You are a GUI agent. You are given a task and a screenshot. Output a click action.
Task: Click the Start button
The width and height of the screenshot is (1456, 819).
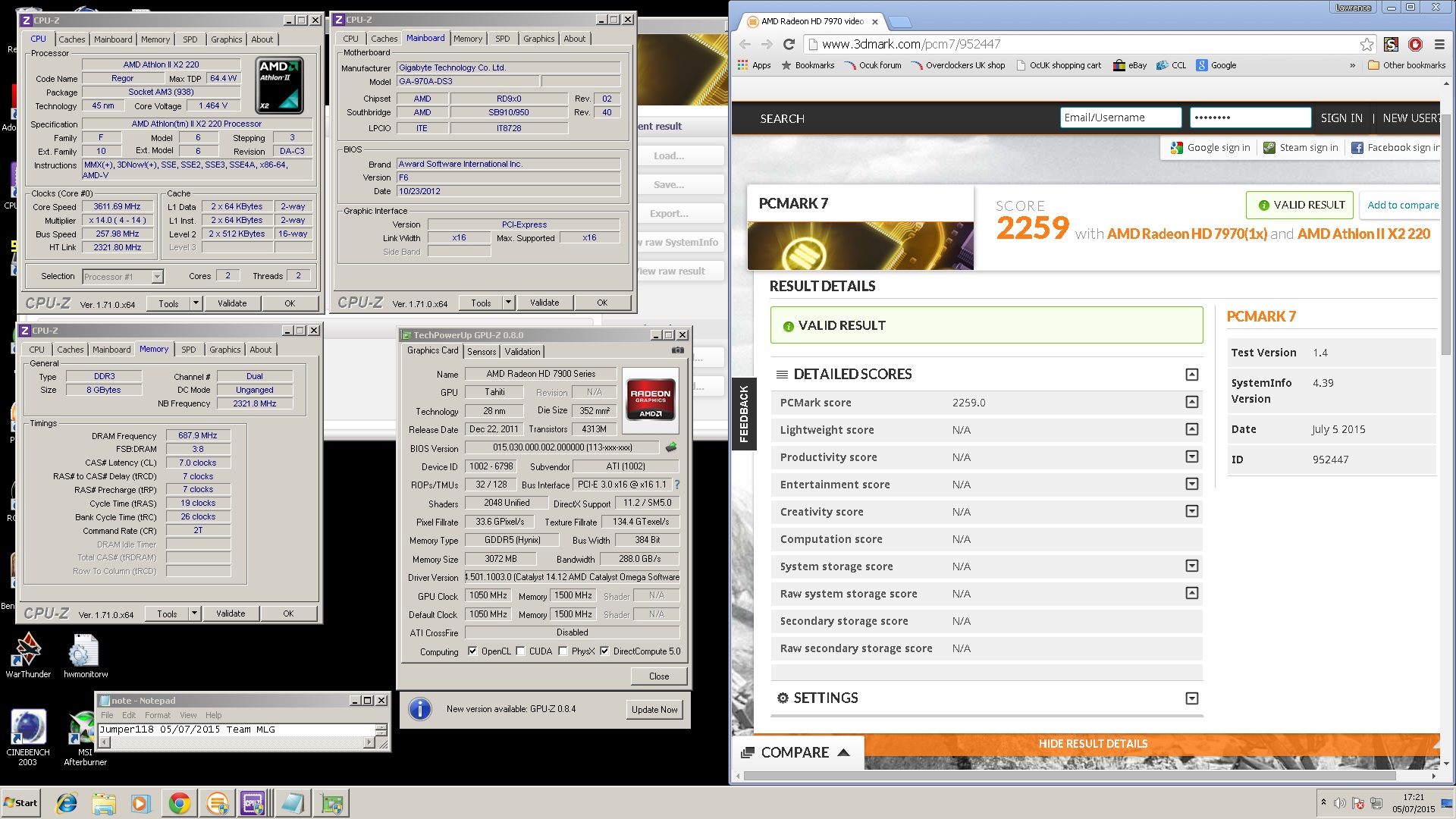[x=21, y=803]
